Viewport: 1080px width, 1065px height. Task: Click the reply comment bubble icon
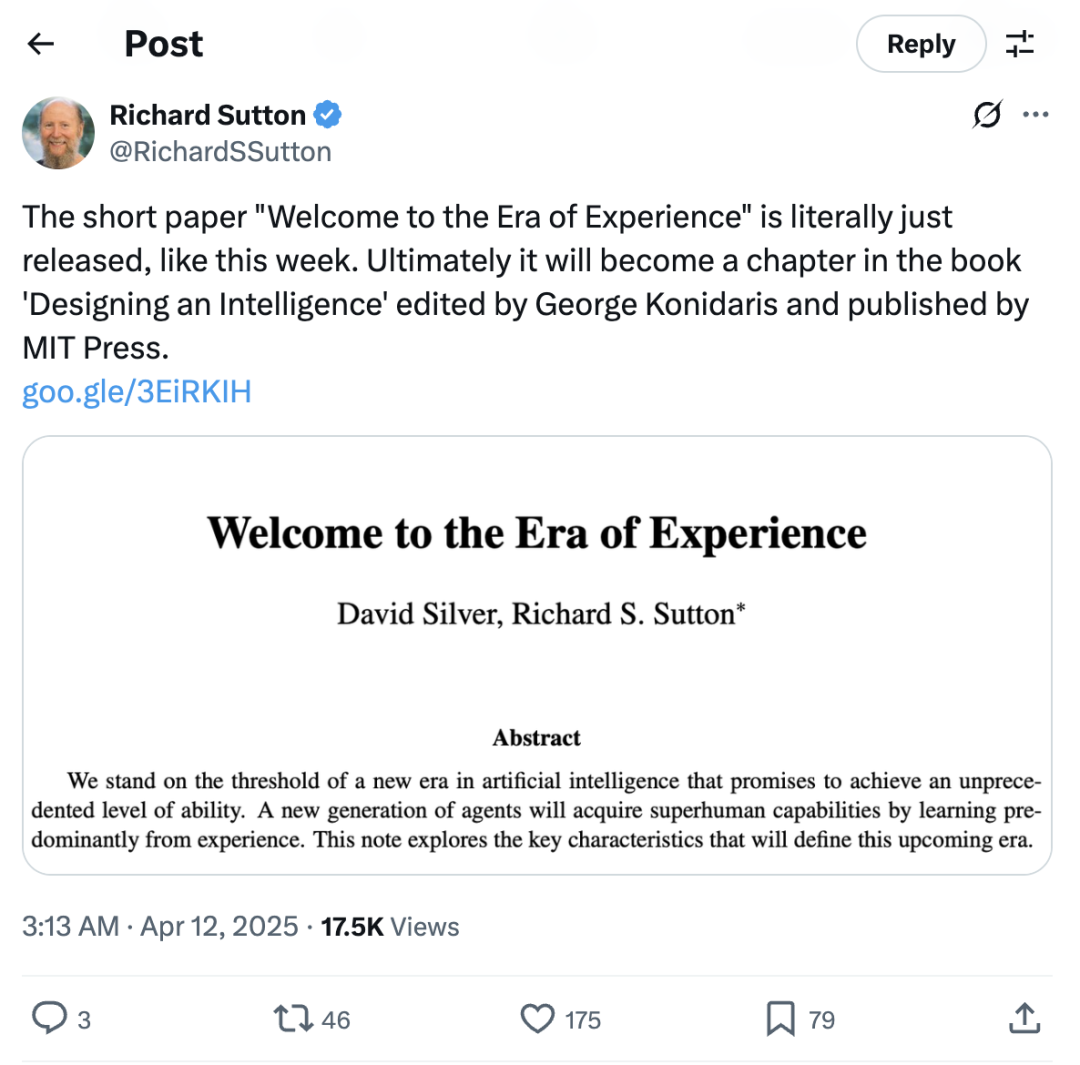point(49,1019)
